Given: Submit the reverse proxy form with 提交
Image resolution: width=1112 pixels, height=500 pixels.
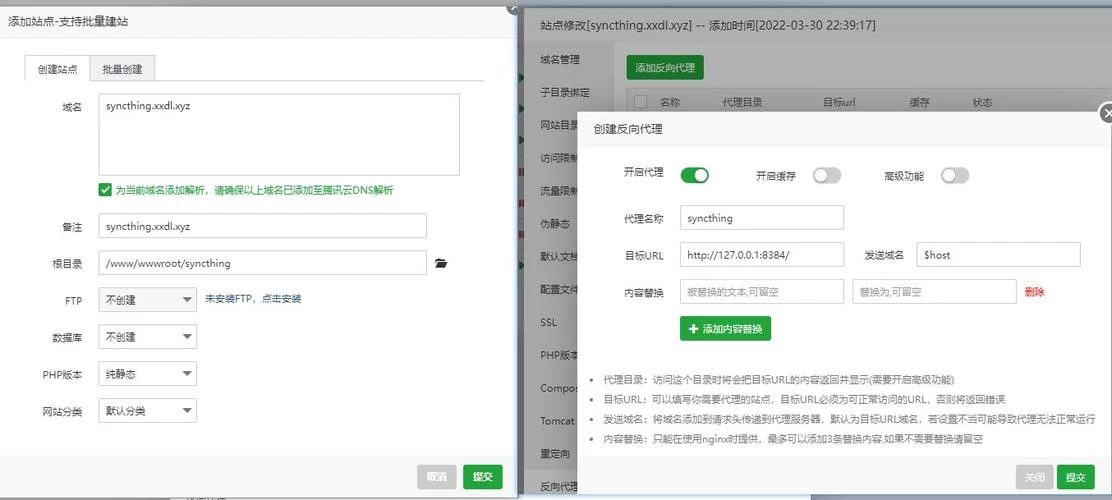Looking at the screenshot, I should (1075, 477).
